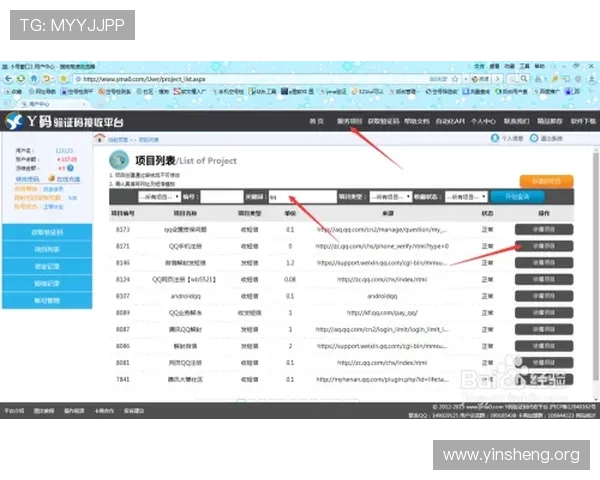Click the yellow star favorites icon beside address bar
This screenshot has width=600, height=480.
(x=64, y=79)
